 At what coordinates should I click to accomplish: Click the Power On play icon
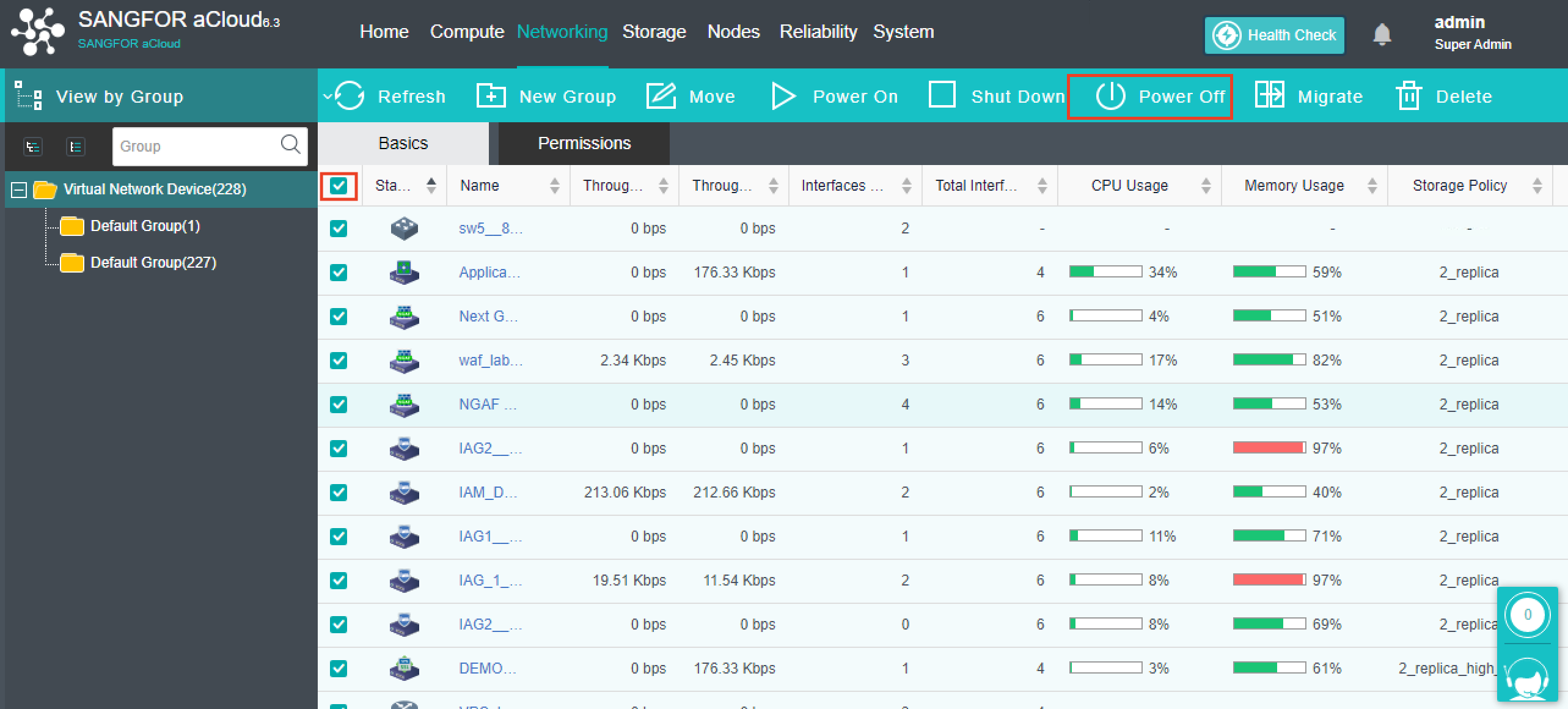(783, 96)
